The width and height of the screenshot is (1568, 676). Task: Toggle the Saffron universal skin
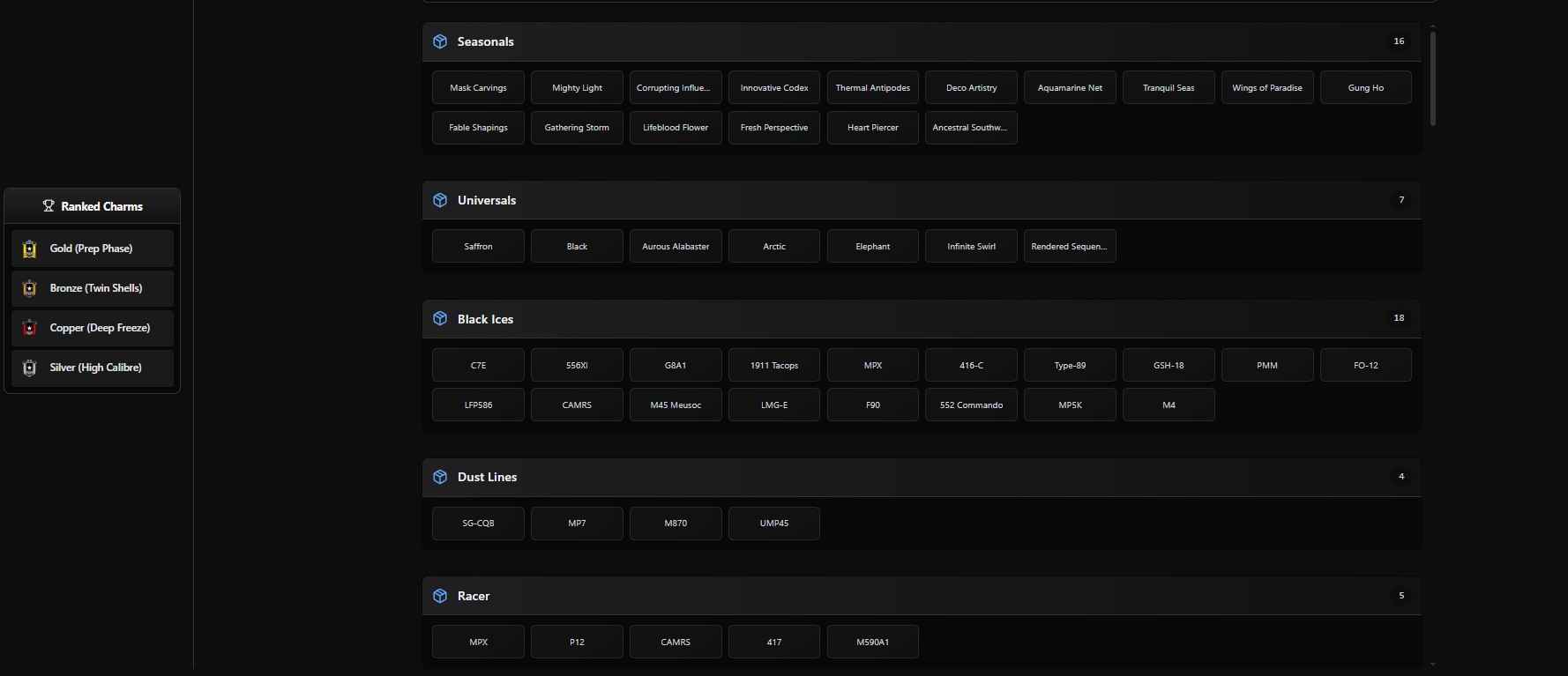(478, 247)
